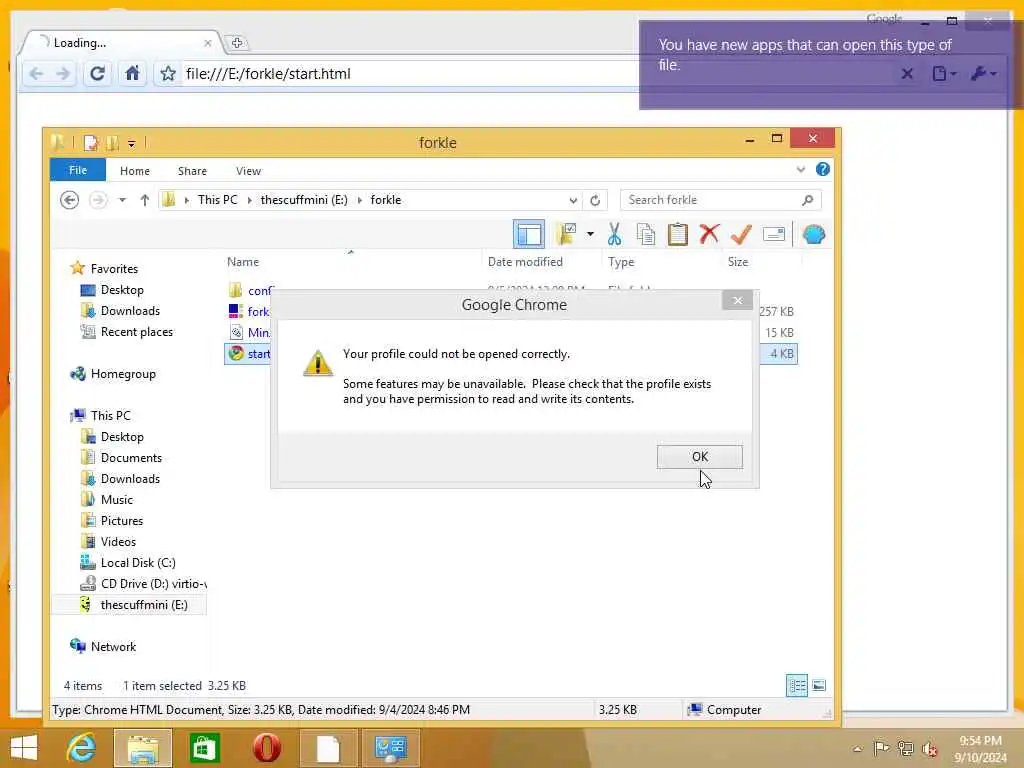The height and width of the screenshot is (768, 1024).
Task: Sort by the Size column header
Action: click(x=738, y=262)
